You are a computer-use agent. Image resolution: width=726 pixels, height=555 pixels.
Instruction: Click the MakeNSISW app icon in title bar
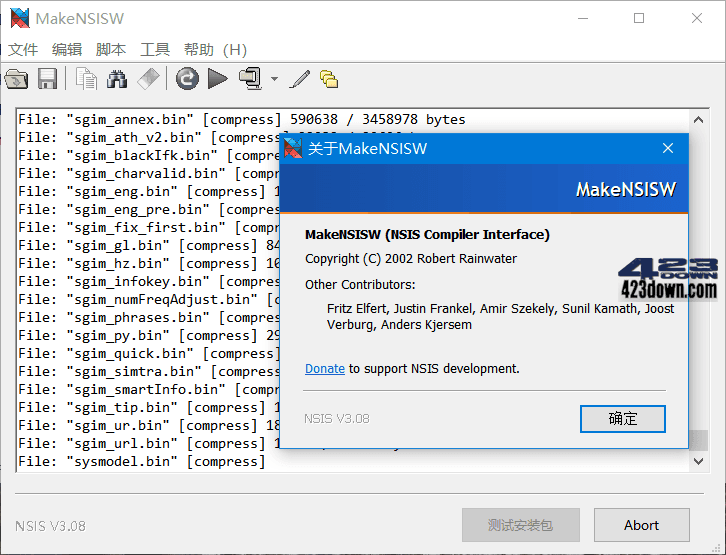click(20, 19)
